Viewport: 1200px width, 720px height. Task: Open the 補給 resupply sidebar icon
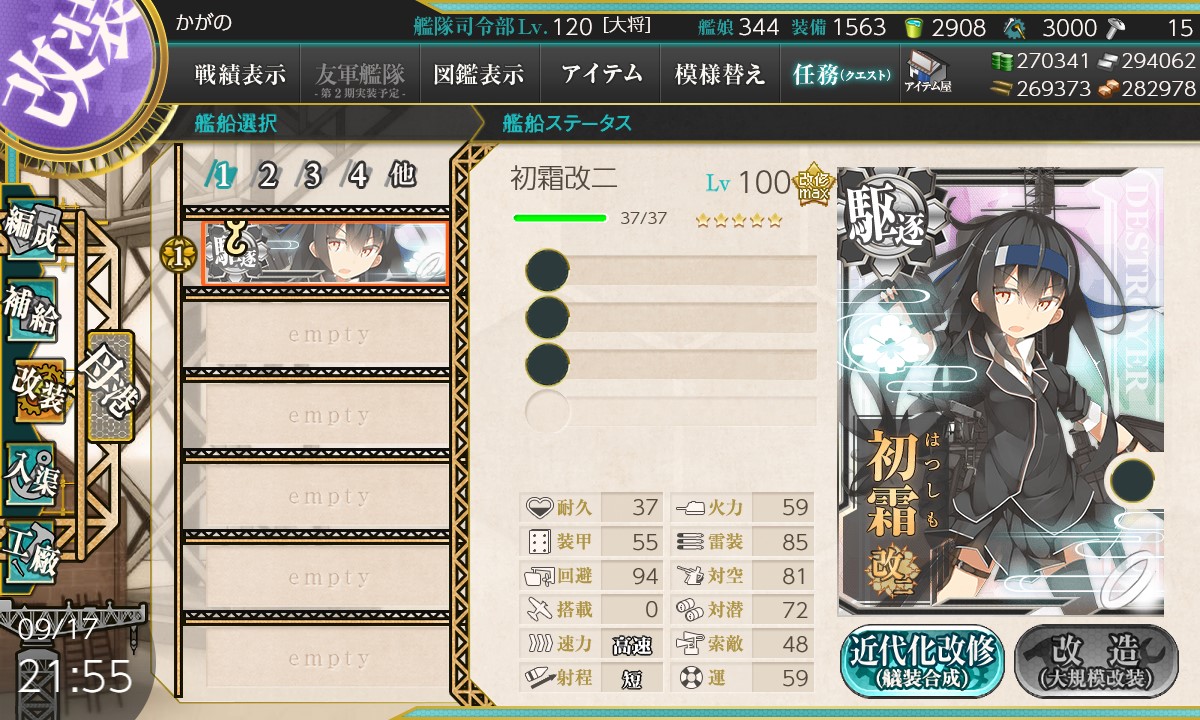(30, 310)
